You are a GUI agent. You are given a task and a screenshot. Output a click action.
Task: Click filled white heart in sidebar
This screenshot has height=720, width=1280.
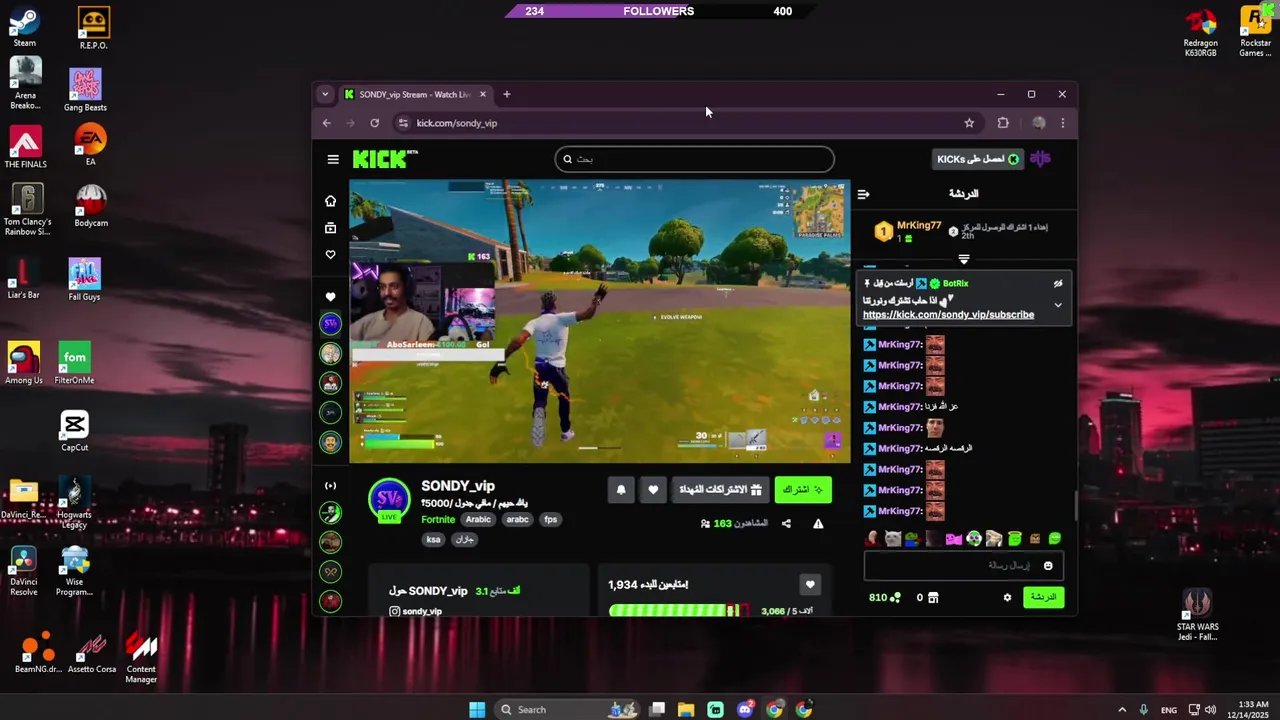pyautogui.click(x=330, y=297)
